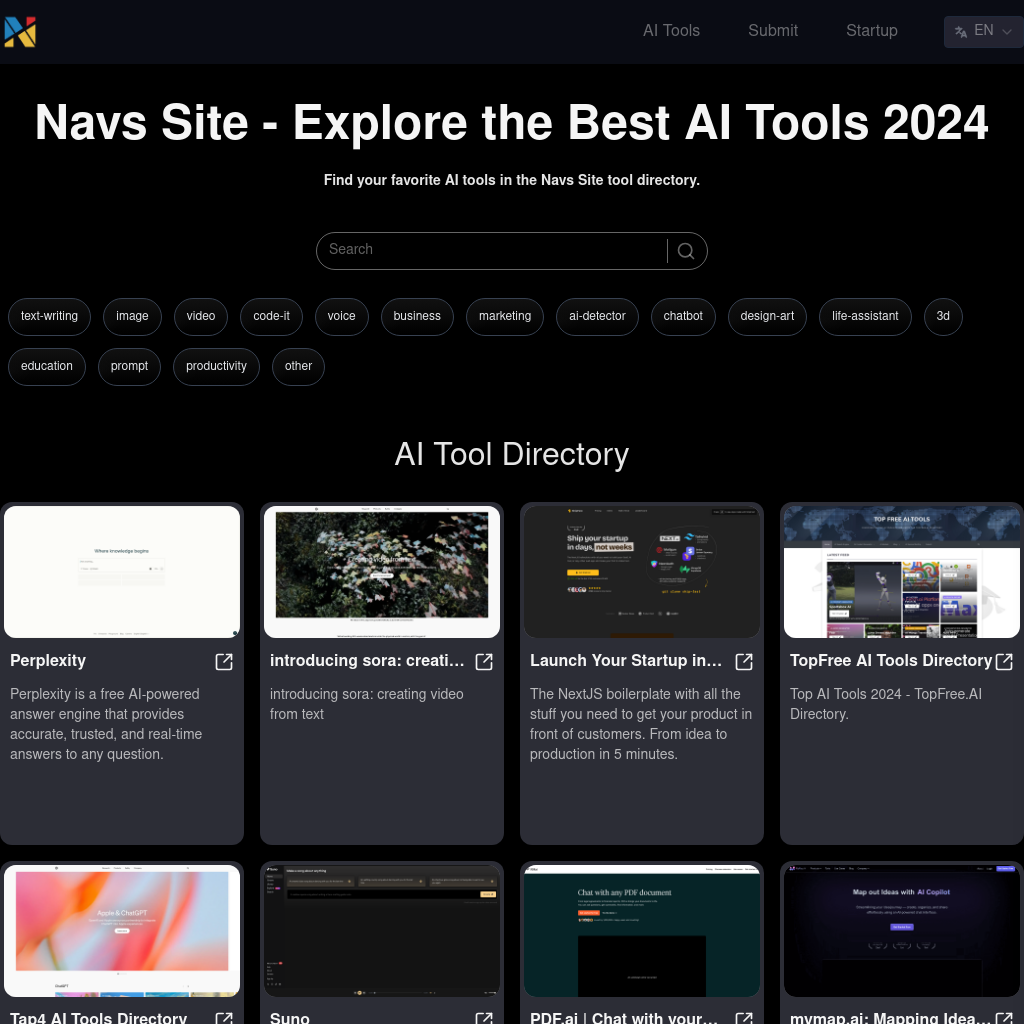1024x1024 pixels.
Task: Open the Perplexity title link
Action: click(48, 662)
